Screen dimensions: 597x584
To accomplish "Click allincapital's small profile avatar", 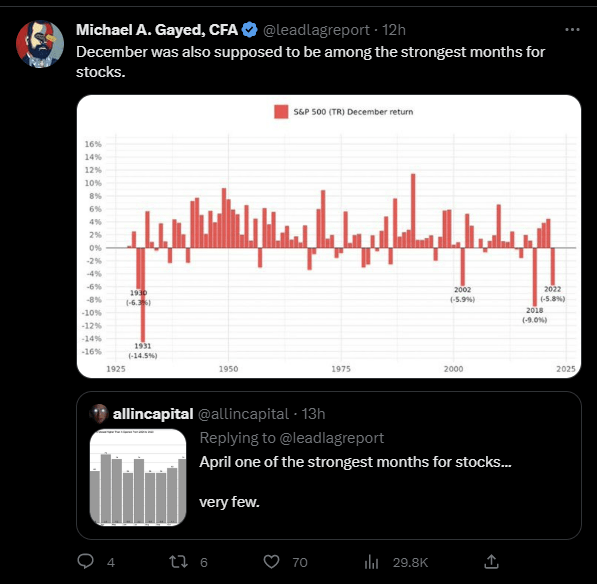I will point(99,414).
